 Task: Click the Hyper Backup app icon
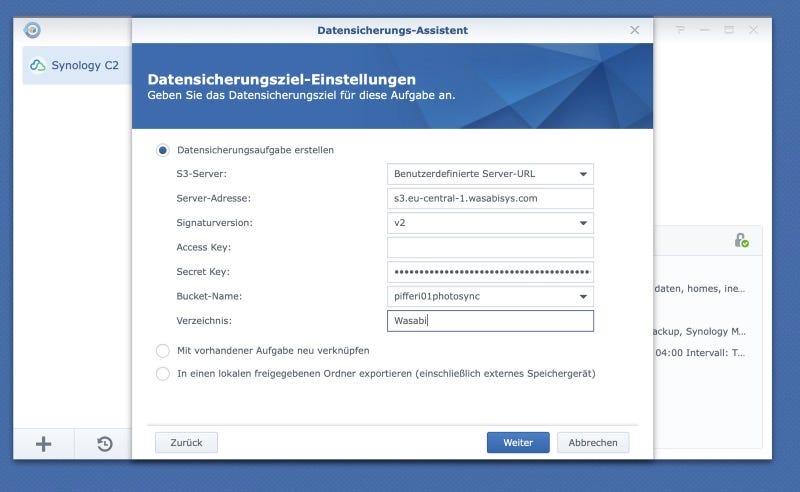[x=32, y=30]
